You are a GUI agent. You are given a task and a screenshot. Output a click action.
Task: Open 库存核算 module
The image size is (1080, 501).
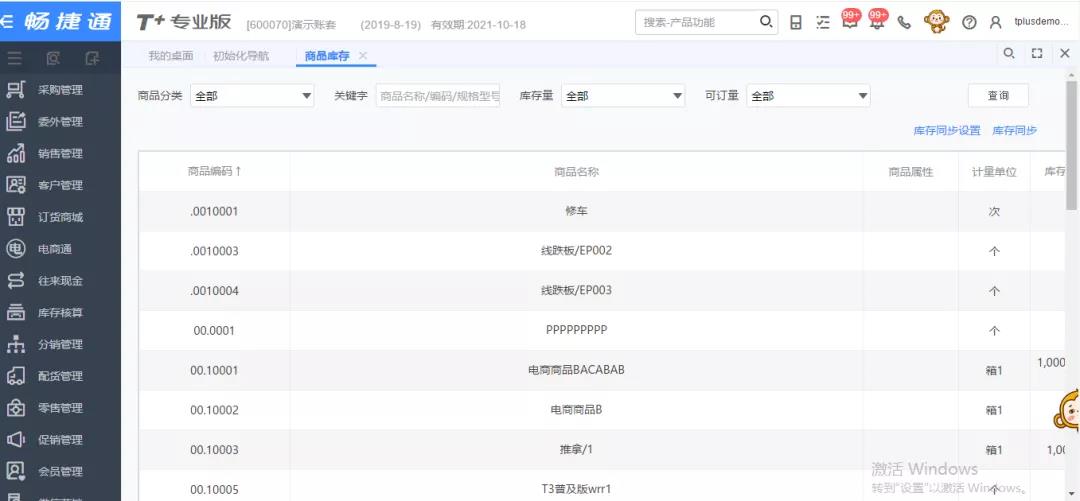(60, 312)
